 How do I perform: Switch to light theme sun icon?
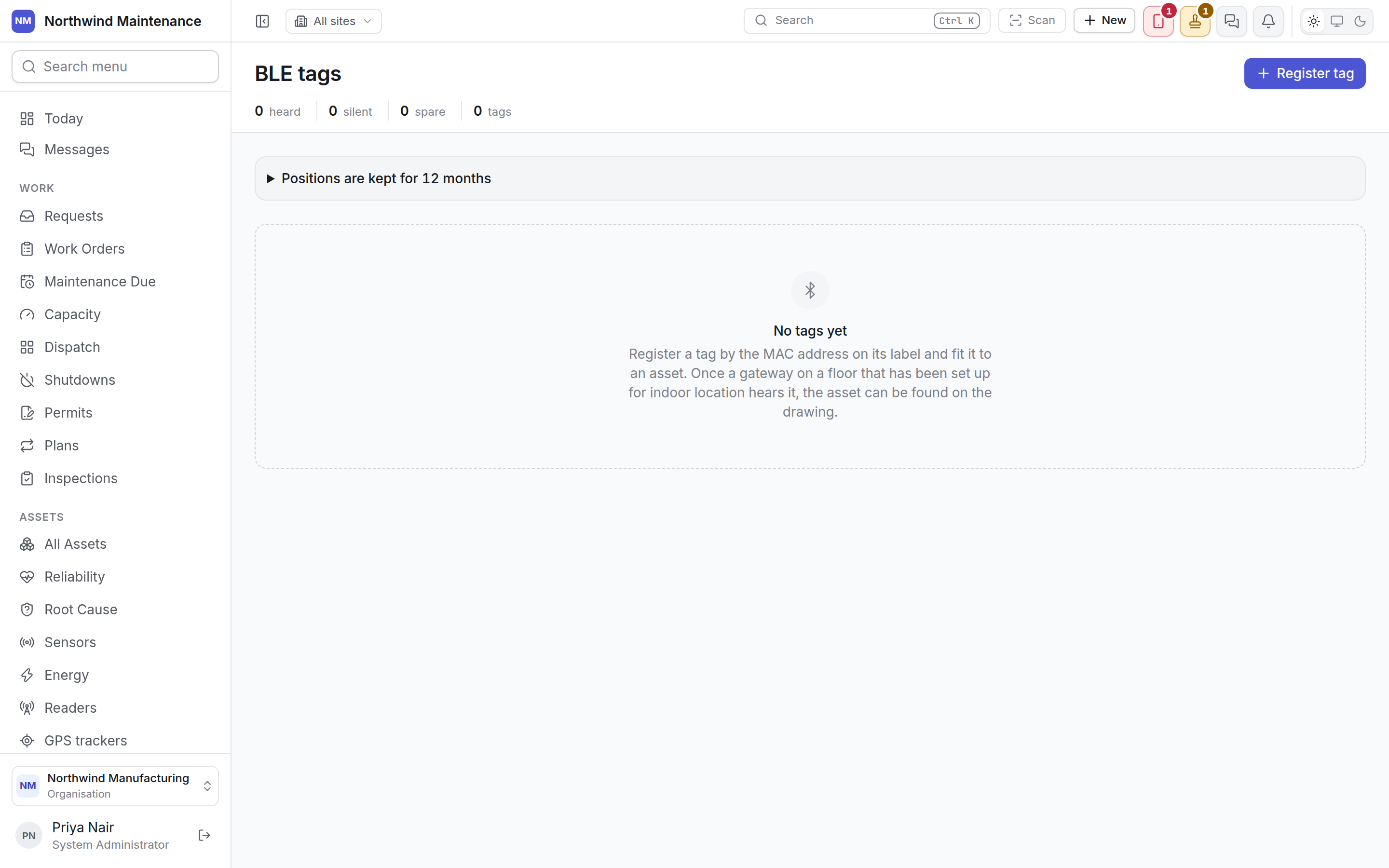coord(1314,21)
